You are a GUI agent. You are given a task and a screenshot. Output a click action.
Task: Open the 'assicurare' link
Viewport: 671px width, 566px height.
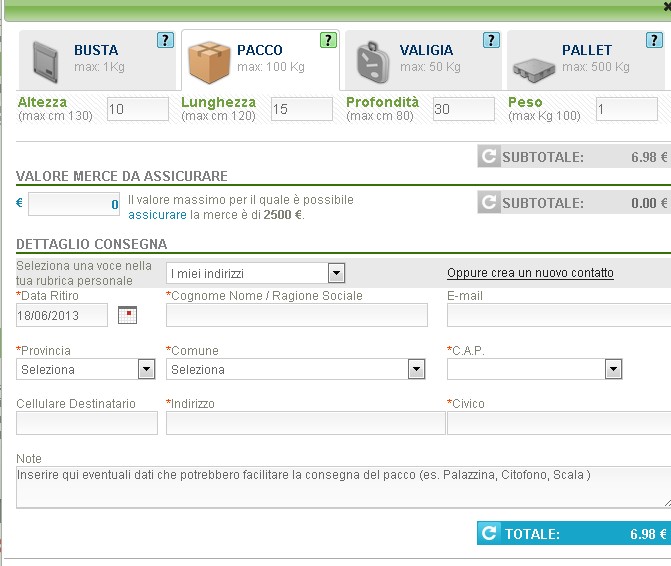pyautogui.click(x=157, y=215)
